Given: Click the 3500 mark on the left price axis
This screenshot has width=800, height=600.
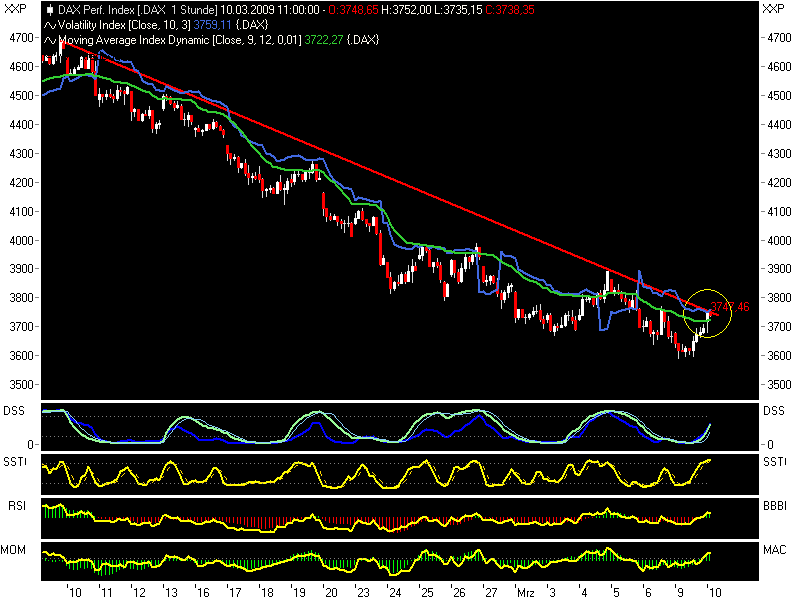Looking at the screenshot, I should pyautogui.click(x=21, y=385).
